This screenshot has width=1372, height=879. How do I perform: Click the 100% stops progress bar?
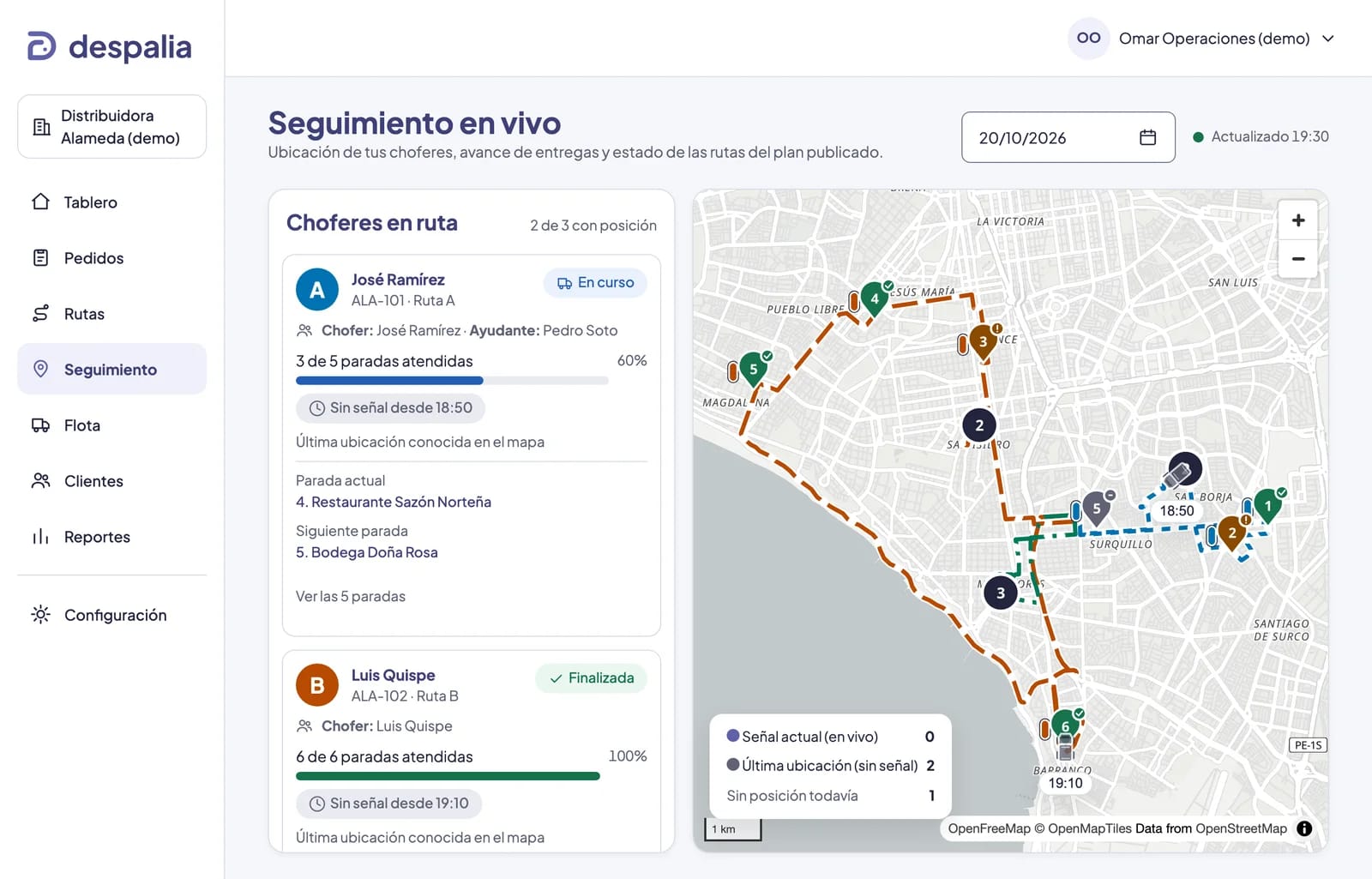[448, 776]
